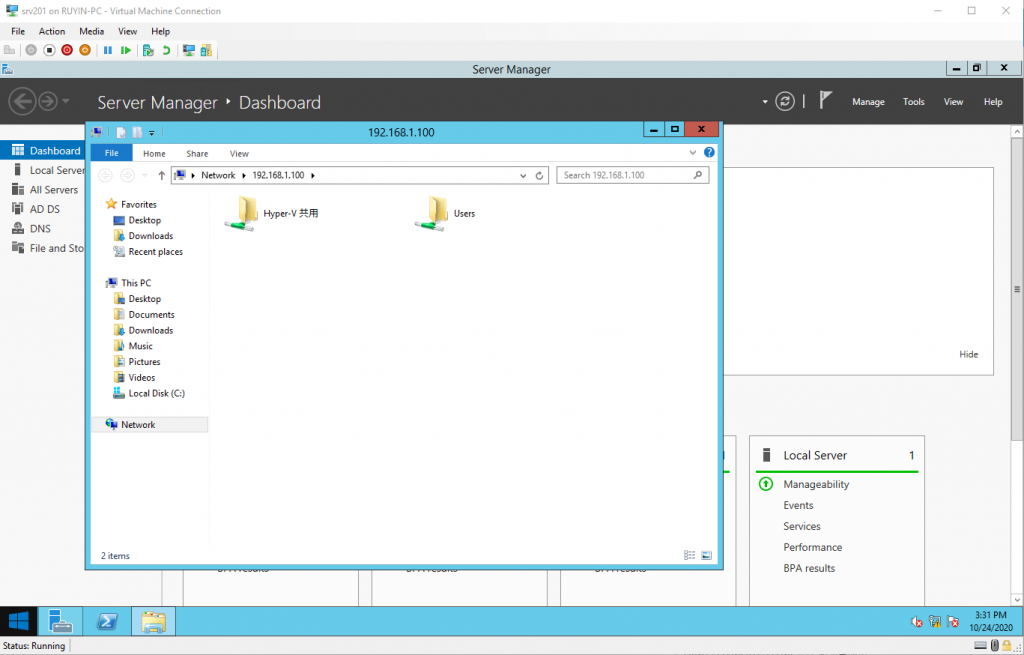This screenshot has width=1024, height=655.
Task: Open the address bar history dropdown
Action: pyautogui.click(x=523, y=175)
